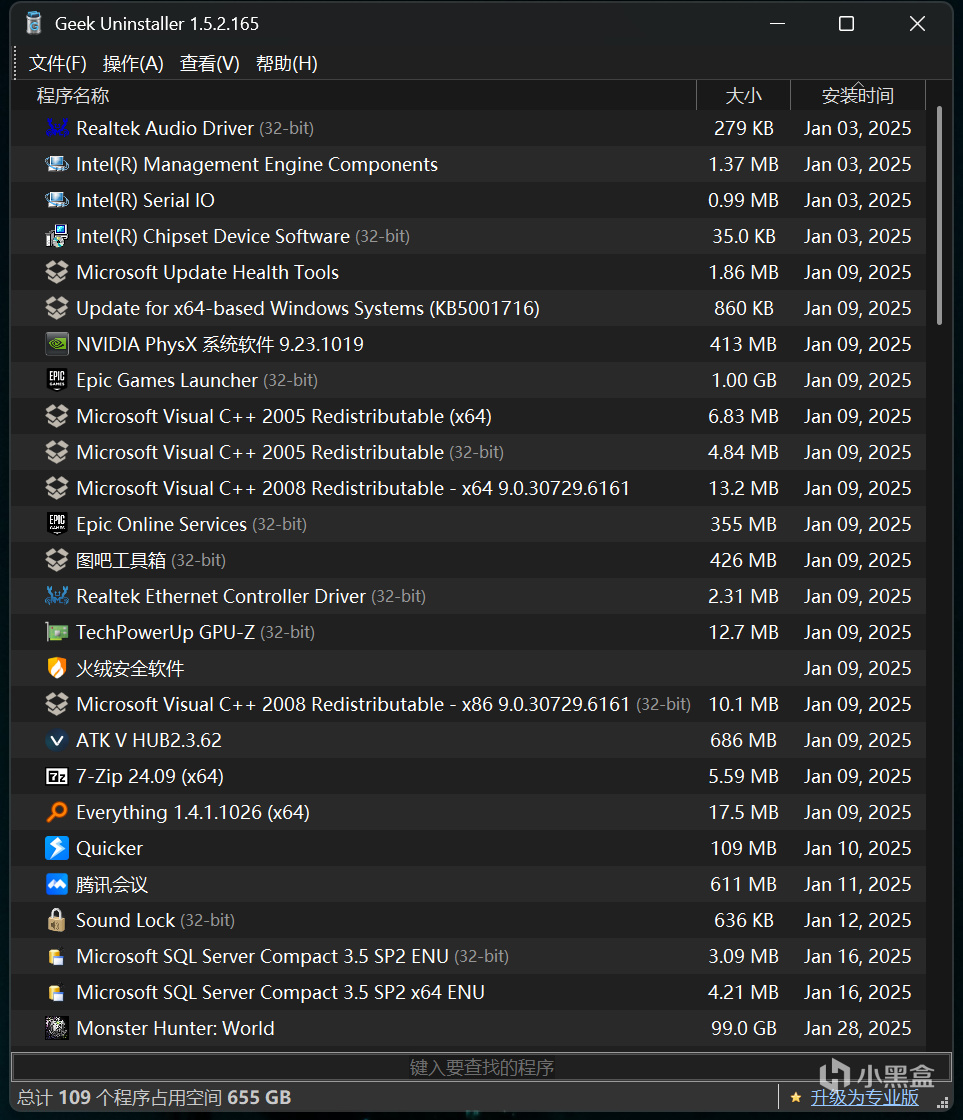963x1120 pixels.
Task: Open the 文件(F) menu
Action: point(58,64)
